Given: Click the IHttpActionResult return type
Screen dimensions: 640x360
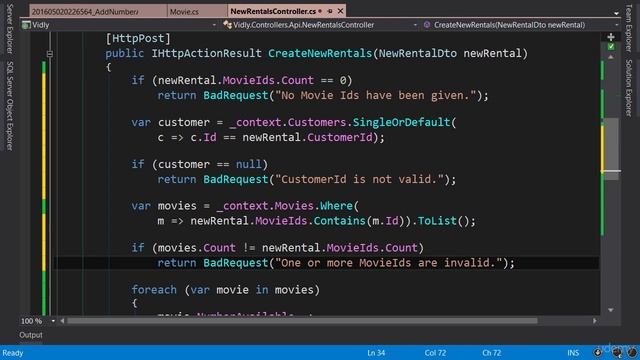Looking at the screenshot, I should click(207, 53).
